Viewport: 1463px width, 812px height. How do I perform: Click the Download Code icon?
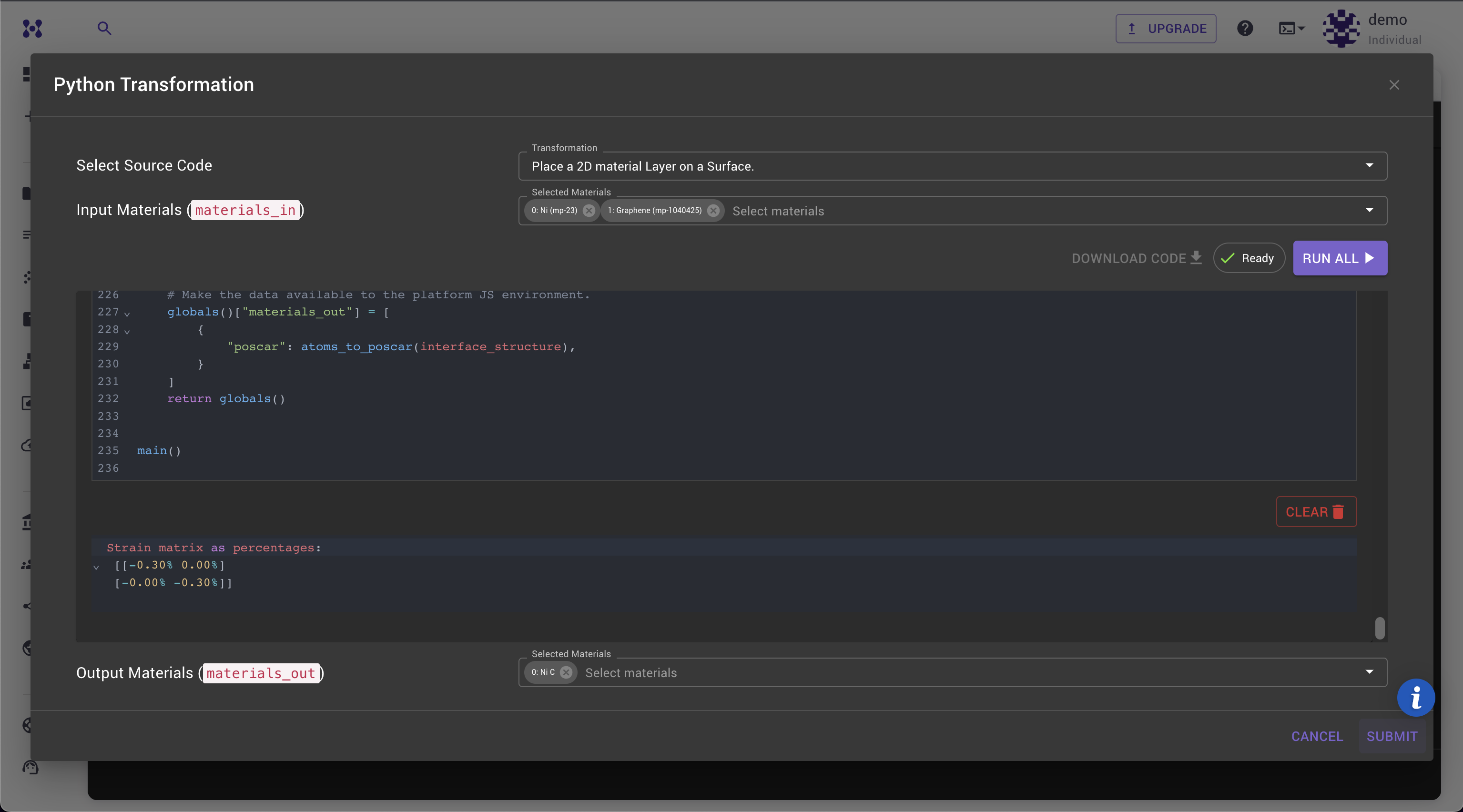[1197, 258]
